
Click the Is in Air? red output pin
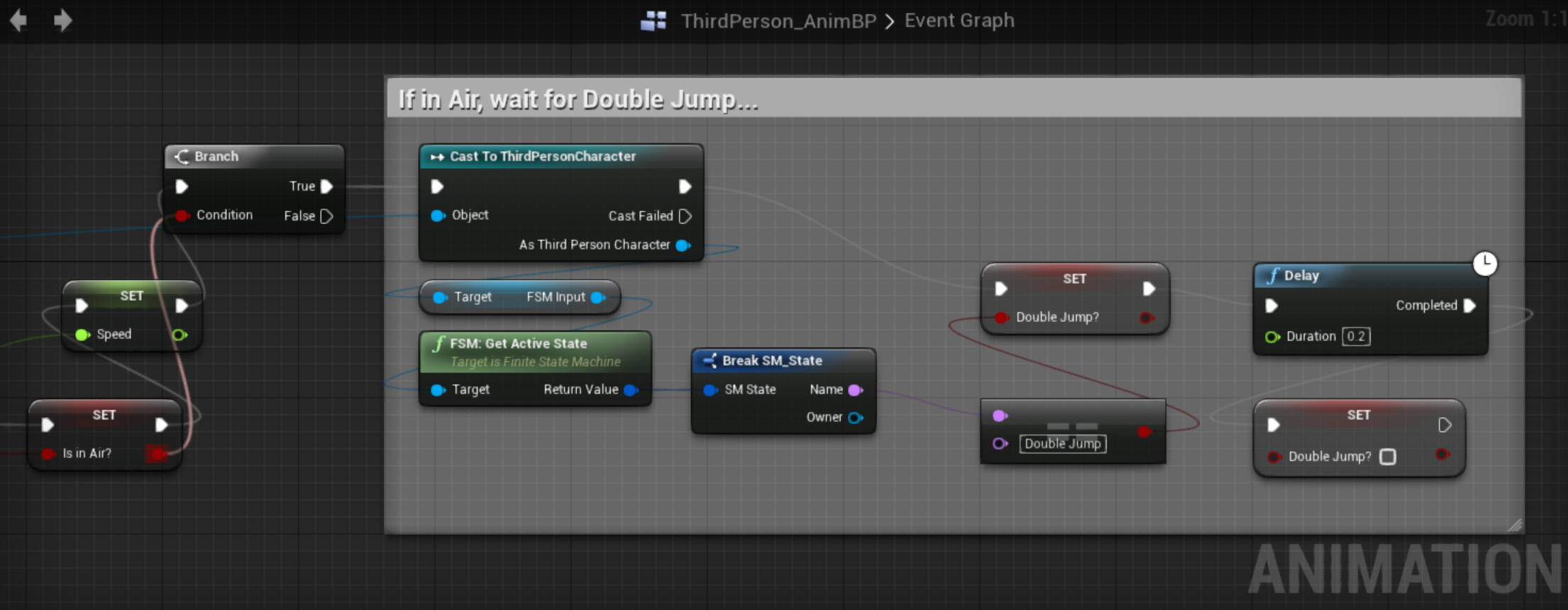pyautogui.click(x=158, y=453)
